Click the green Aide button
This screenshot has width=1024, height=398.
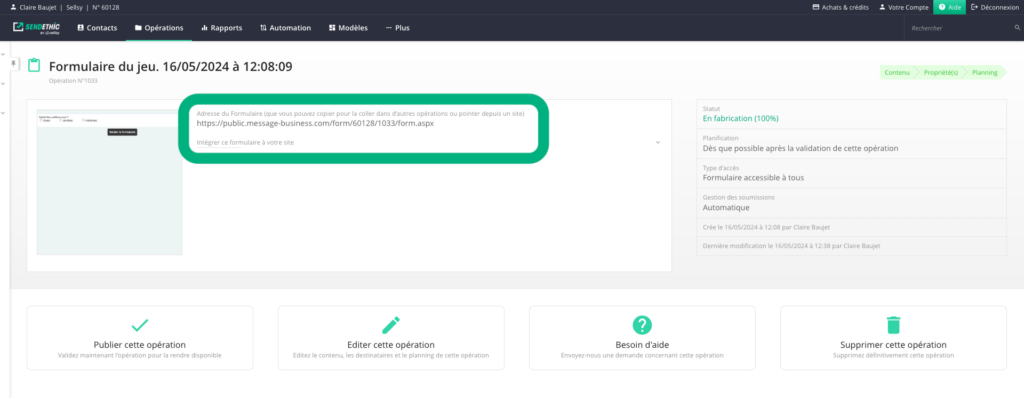[950, 7]
